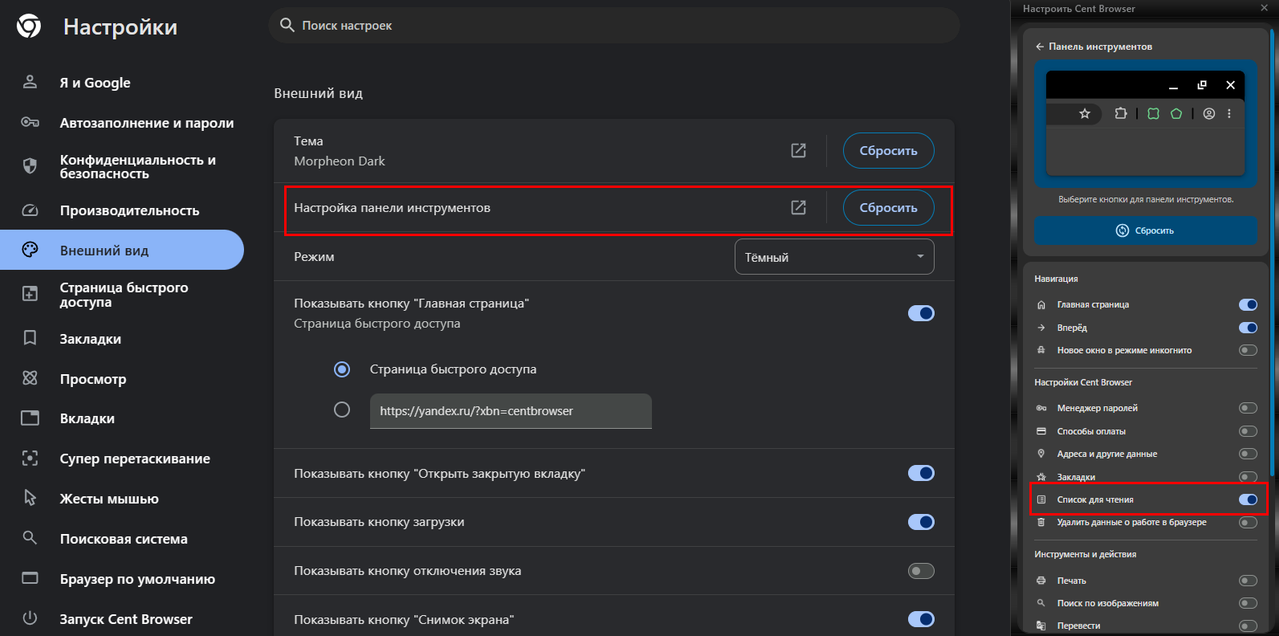Open external link icon for Тема

[798, 151]
